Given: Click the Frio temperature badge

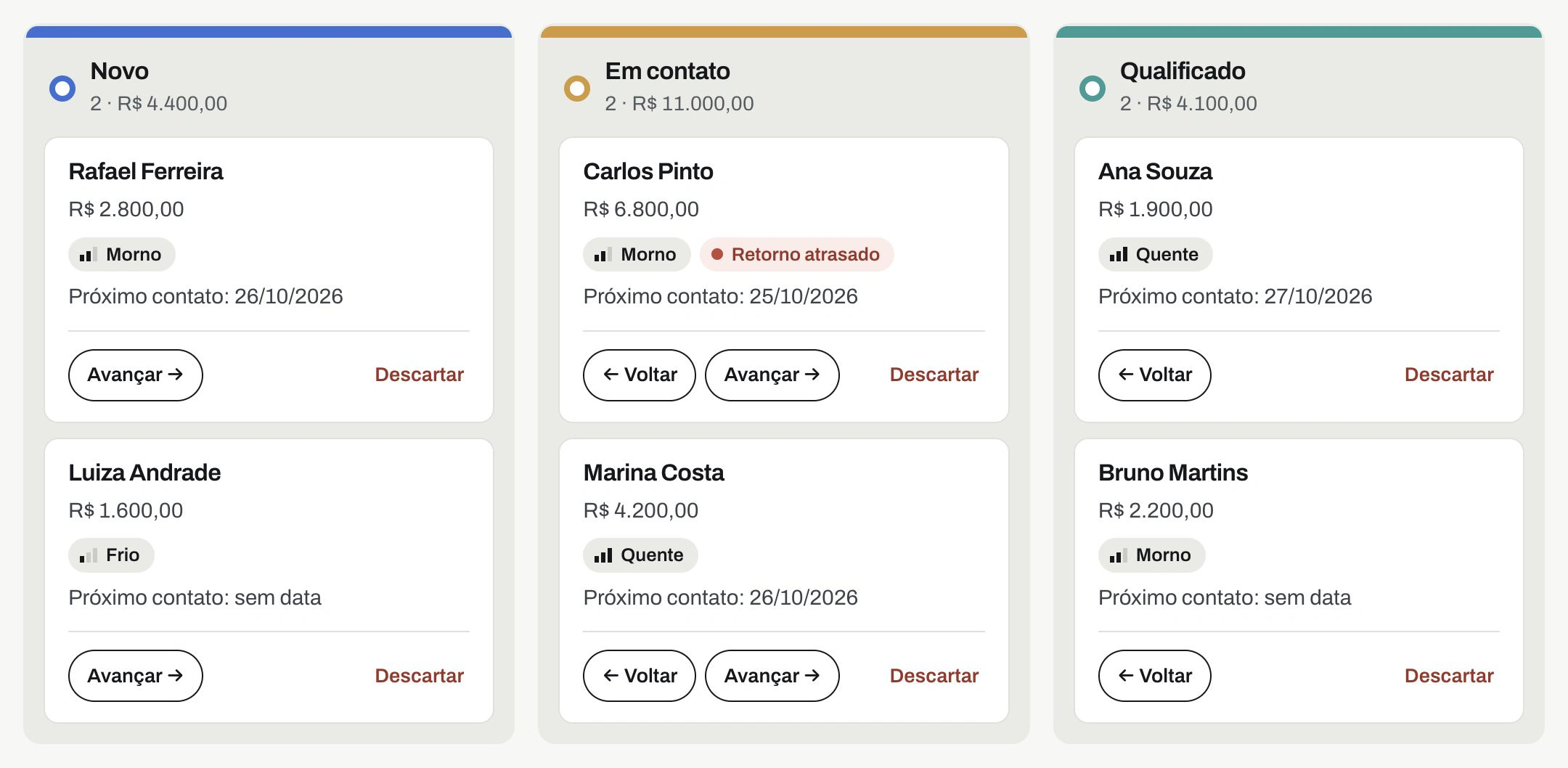Looking at the screenshot, I should [111, 555].
